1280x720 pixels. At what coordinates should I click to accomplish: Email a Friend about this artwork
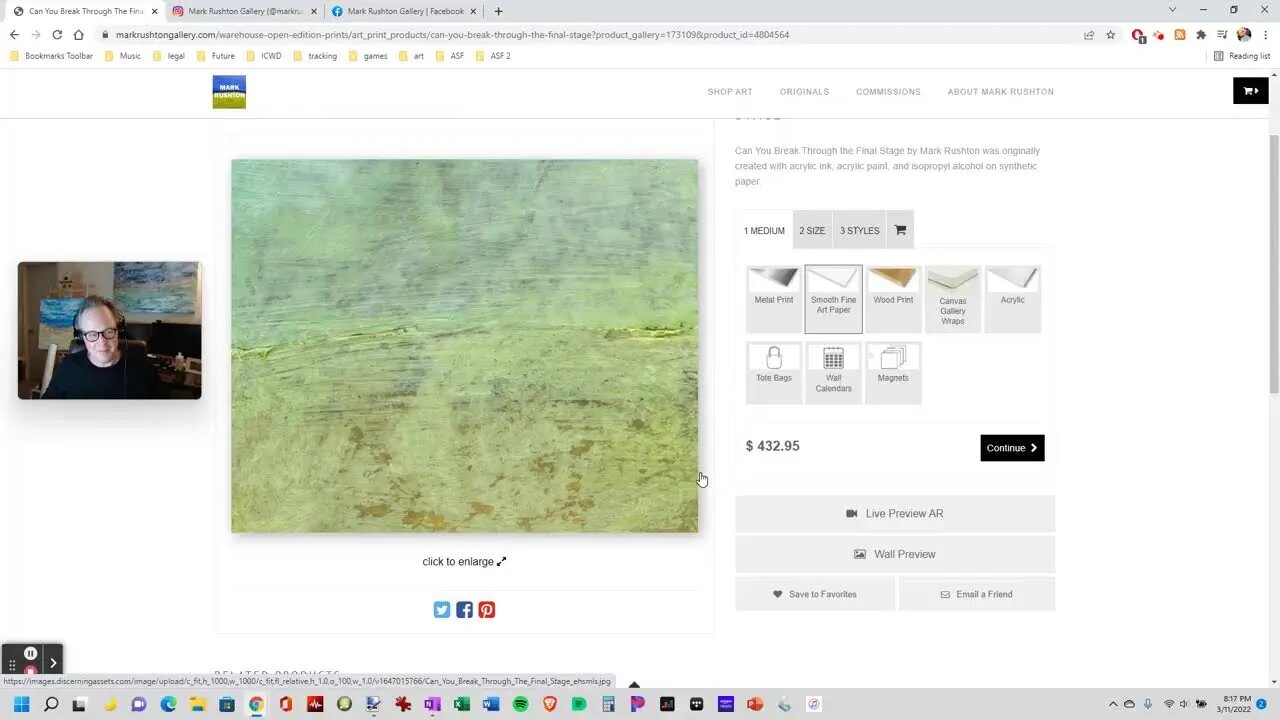(x=977, y=594)
